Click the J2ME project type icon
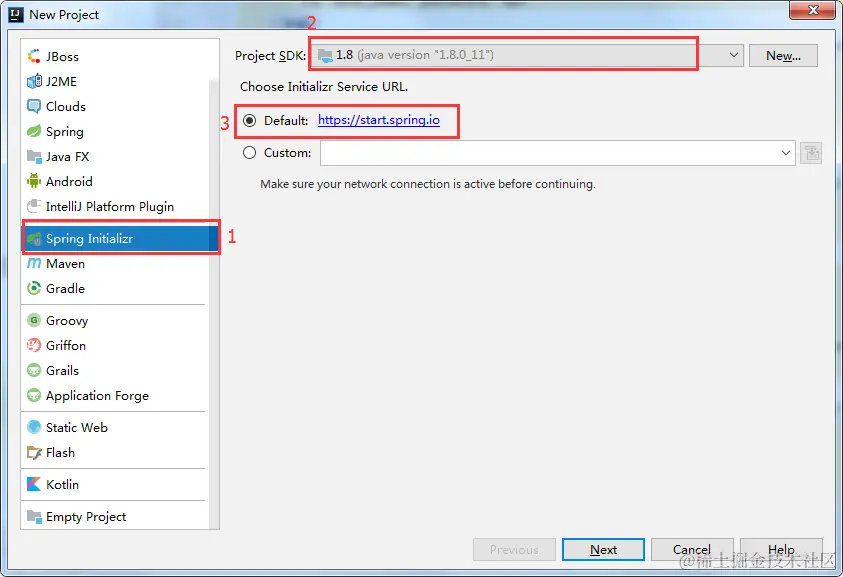 [x=34, y=81]
